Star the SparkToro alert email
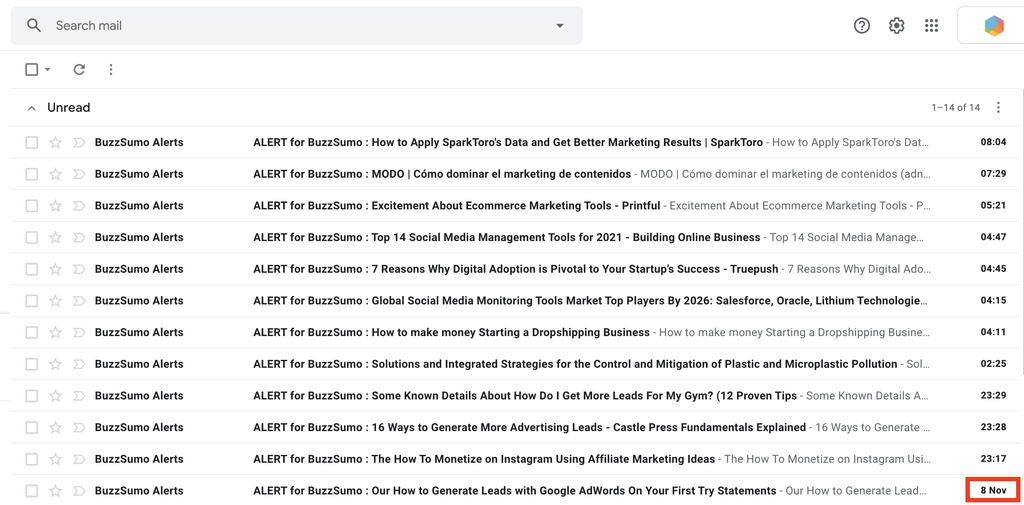 [56, 143]
